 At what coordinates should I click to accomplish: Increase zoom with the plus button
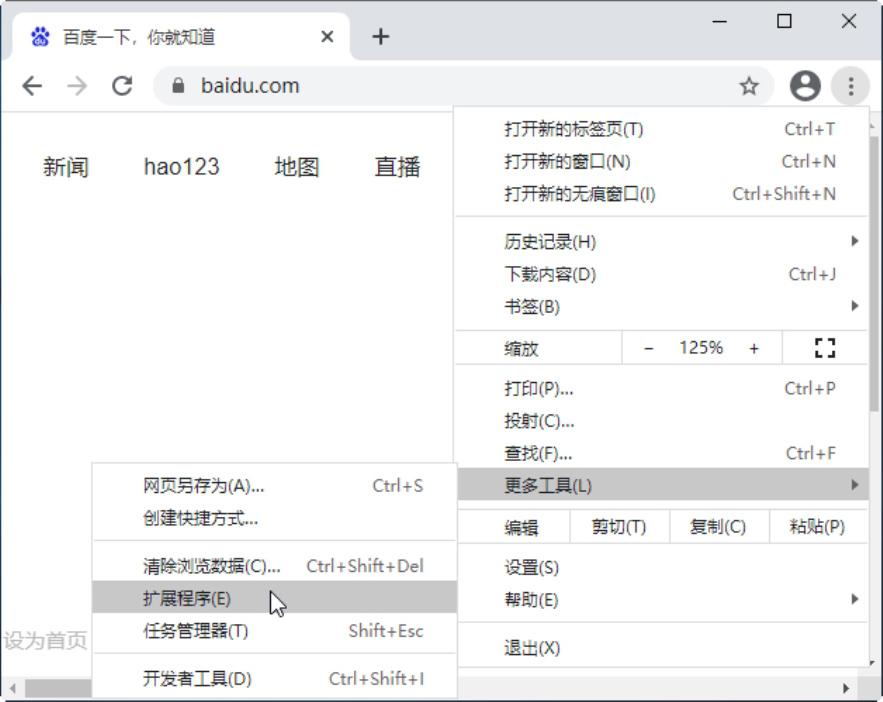pyautogui.click(x=754, y=348)
